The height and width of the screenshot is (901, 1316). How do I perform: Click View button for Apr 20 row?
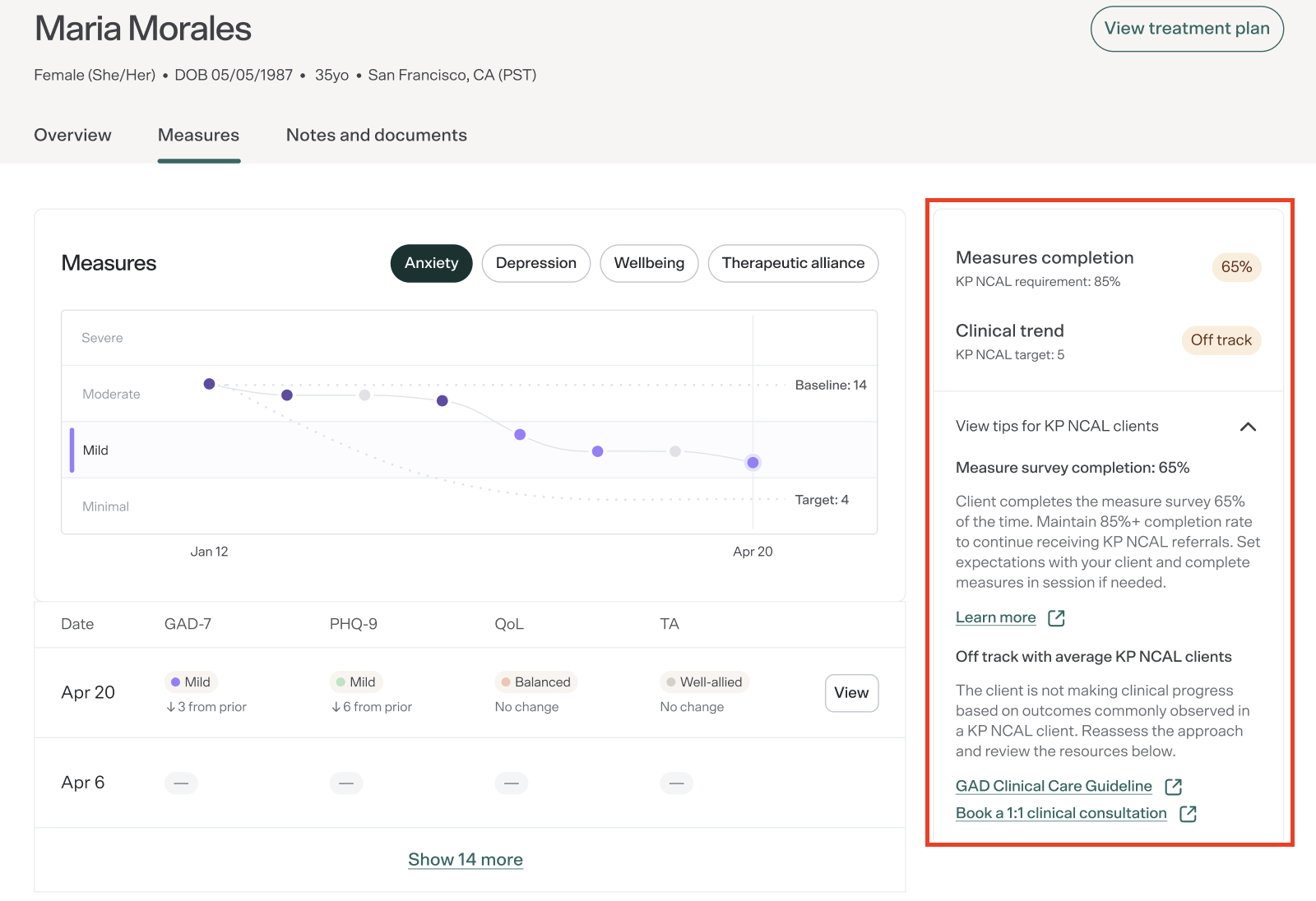pyautogui.click(x=851, y=693)
